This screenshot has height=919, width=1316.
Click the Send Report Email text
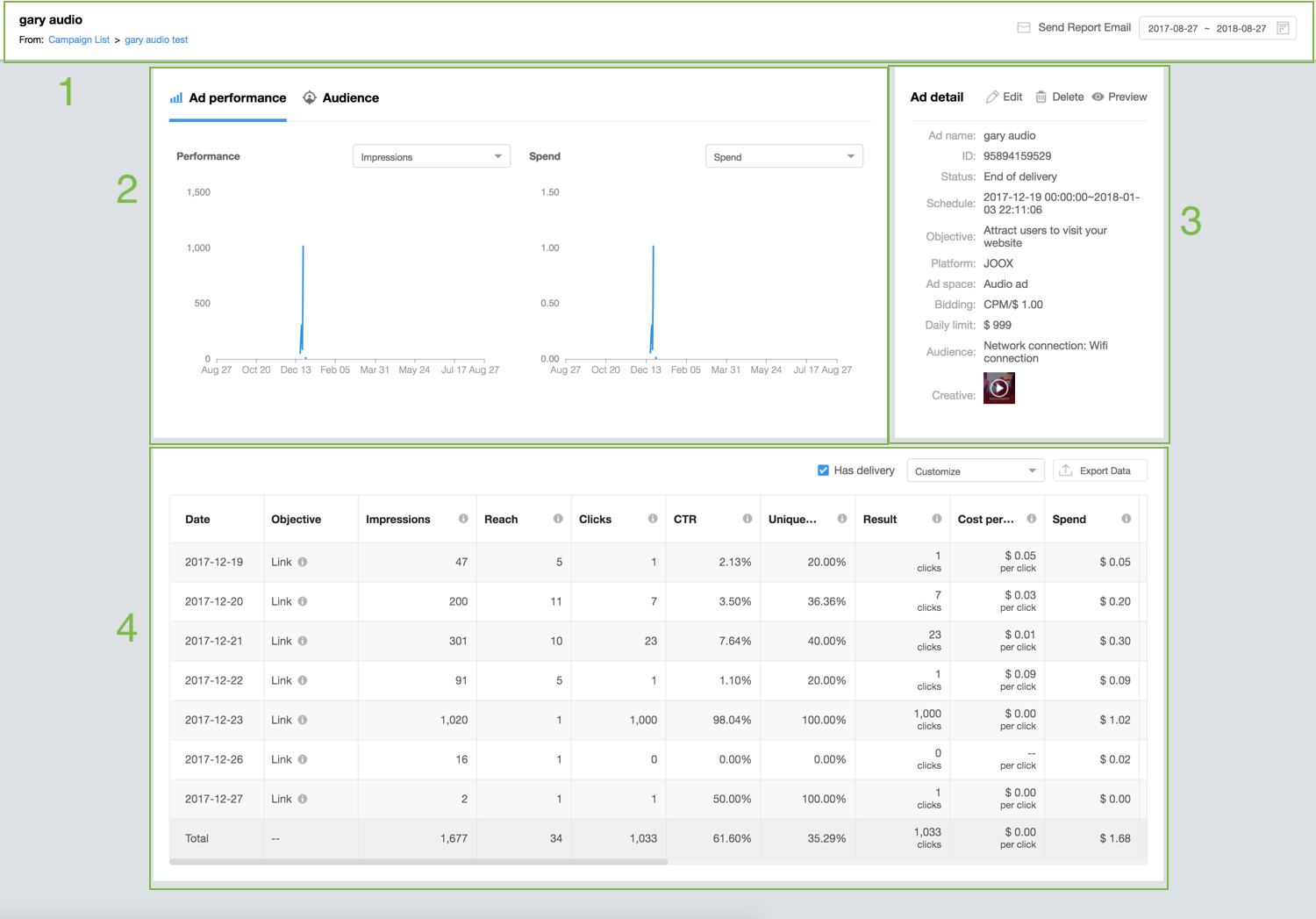click(1084, 27)
